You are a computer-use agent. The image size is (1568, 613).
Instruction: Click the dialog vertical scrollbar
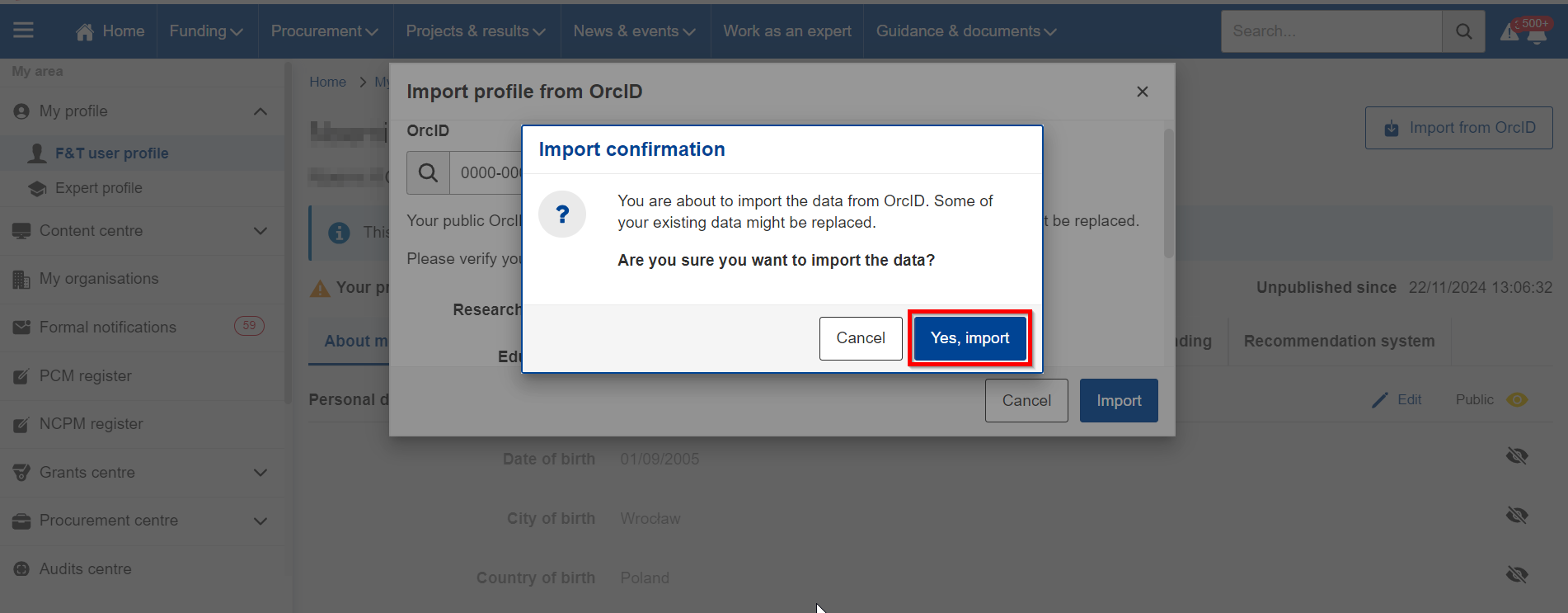pyautogui.click(x=1168, y=193)
